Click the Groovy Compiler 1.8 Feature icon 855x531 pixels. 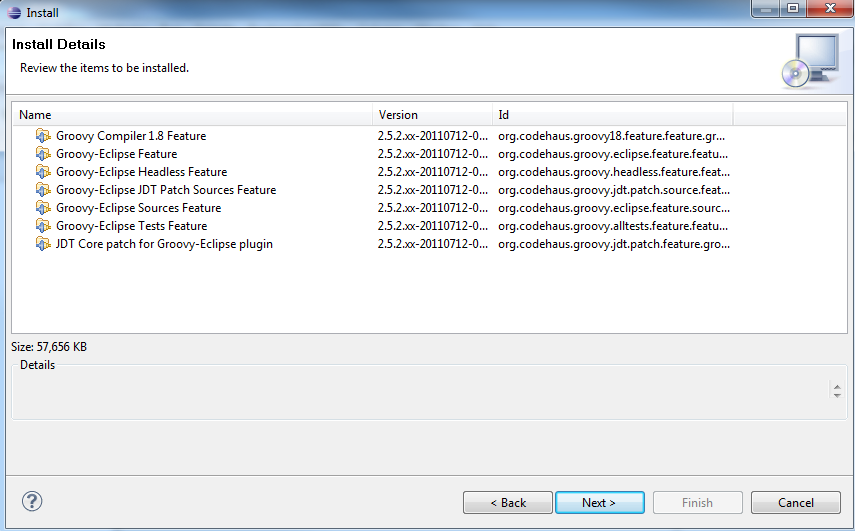pyautogui.click(x=43, y=136)
